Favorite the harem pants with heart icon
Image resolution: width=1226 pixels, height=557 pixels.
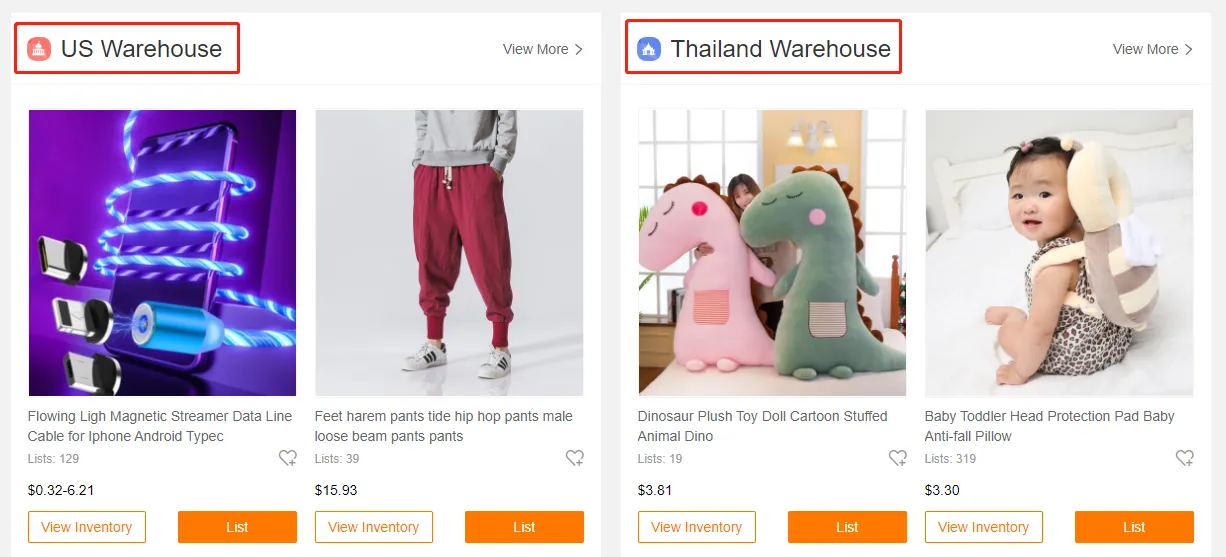(x=574, y=458)
